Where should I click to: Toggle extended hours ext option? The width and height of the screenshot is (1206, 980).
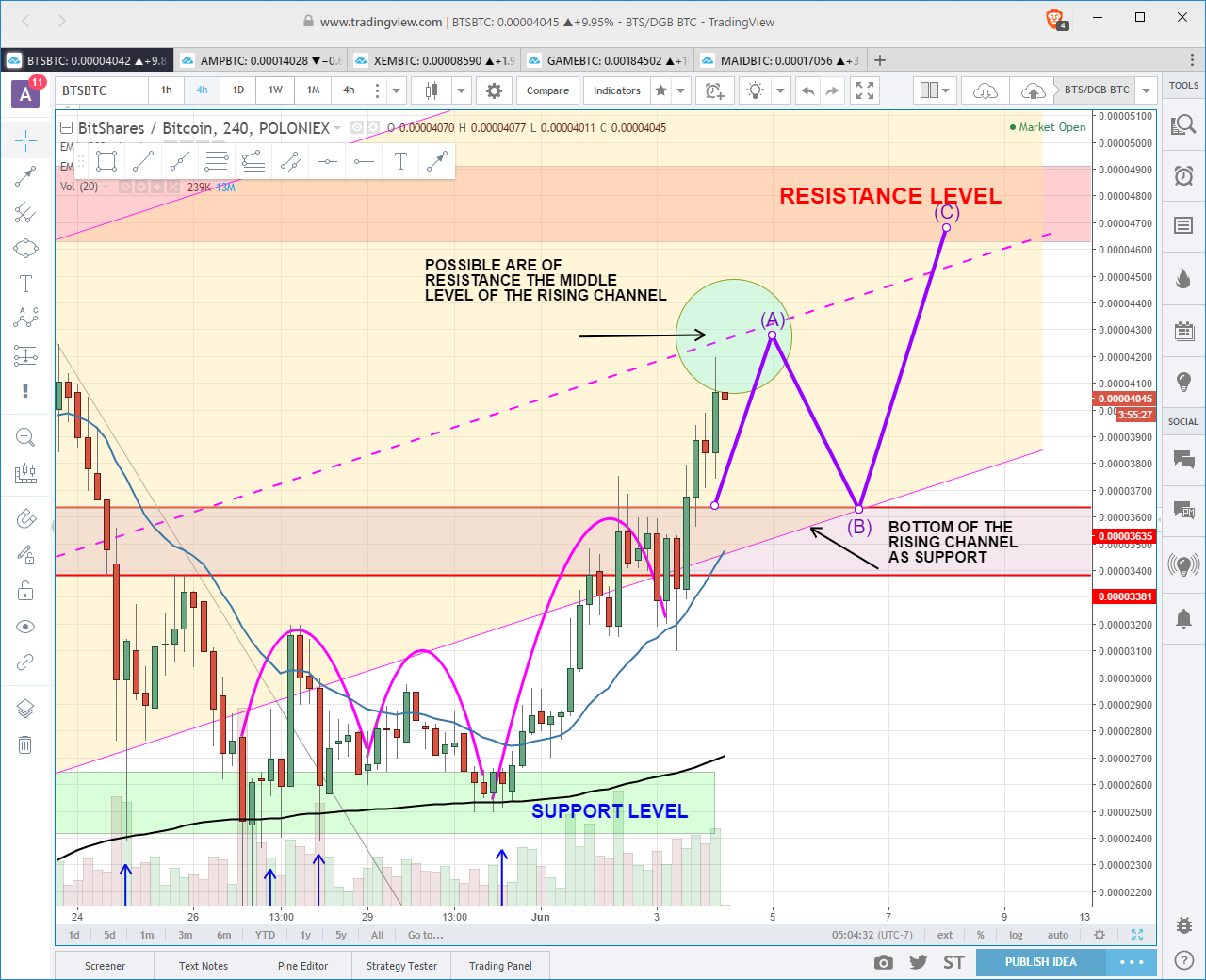pos(945,935)
